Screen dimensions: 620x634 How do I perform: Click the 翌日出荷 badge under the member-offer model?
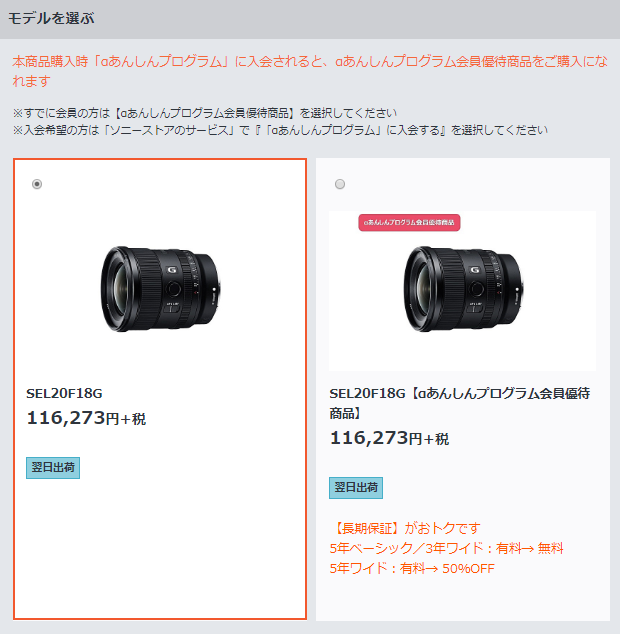pos(356,488)
